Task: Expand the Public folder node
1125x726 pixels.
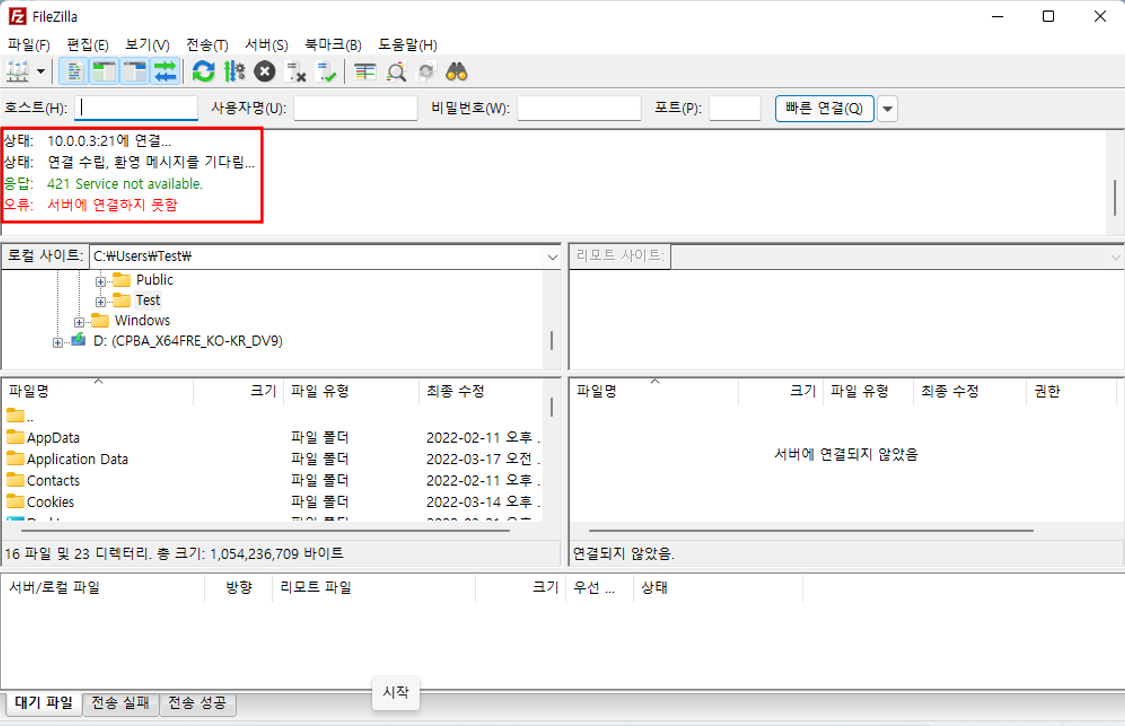Action: tap(100, 281)
